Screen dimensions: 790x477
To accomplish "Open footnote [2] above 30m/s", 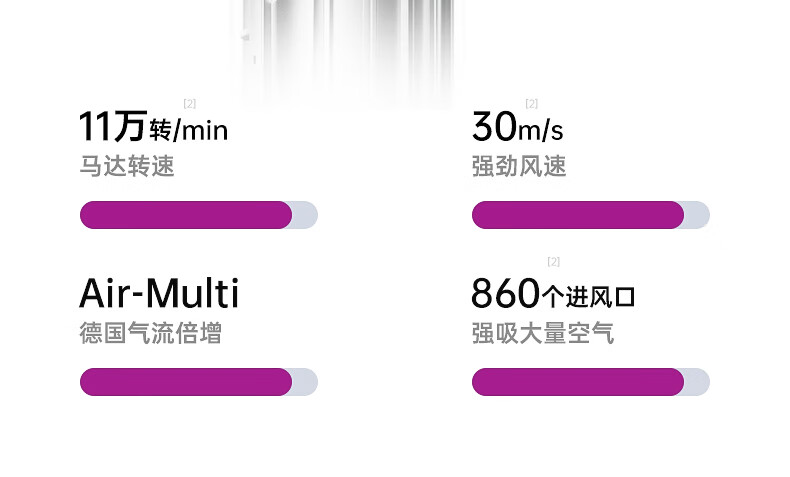I will tap(531, 104).
